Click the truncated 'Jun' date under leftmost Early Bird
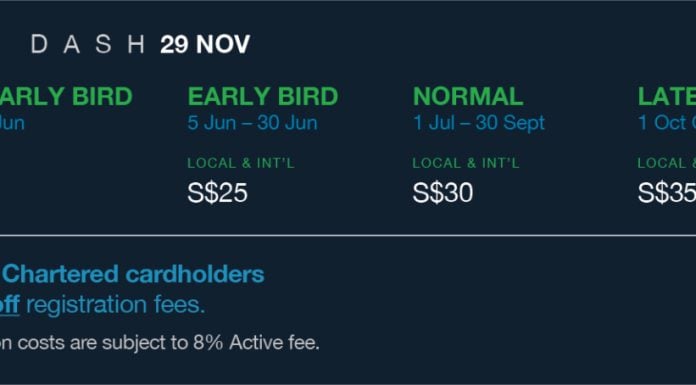Viewport: 696px width, 385px height. [12, 123]
